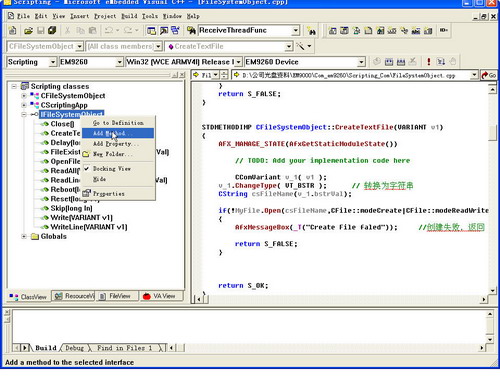Switch to the Debug output tab
This screenshot has width=500, height=376.
point(74,348)
